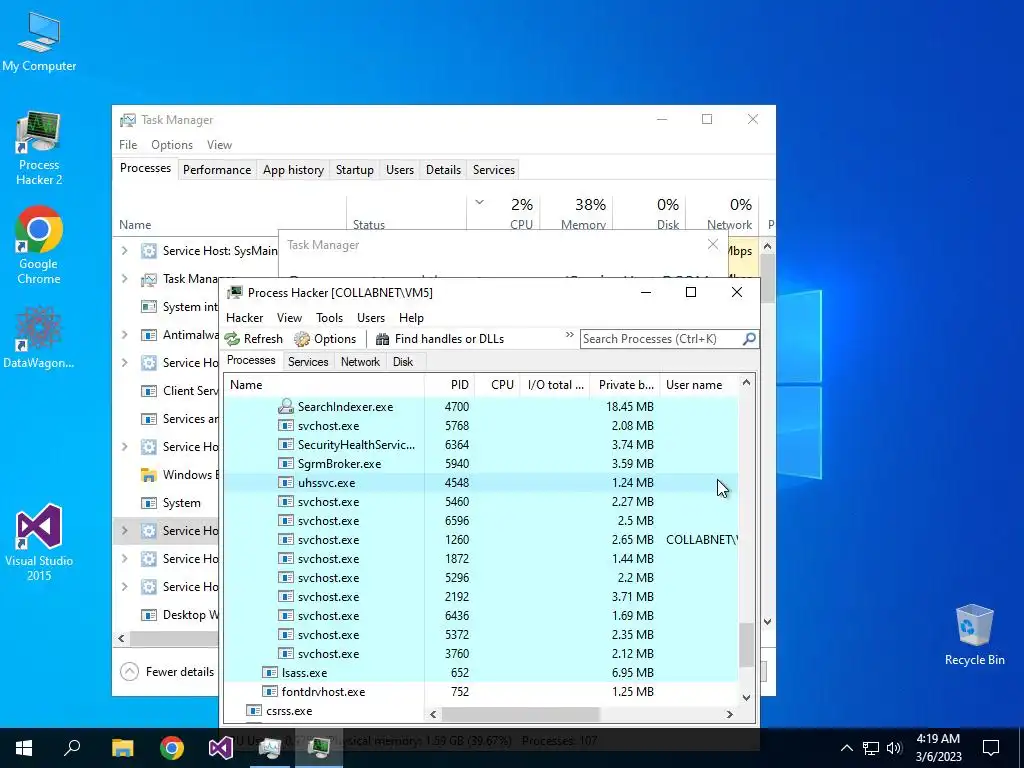Expand the Antimalware row in Task Manager
This screenshot has width=1024, height=768.
pos(125,334)
